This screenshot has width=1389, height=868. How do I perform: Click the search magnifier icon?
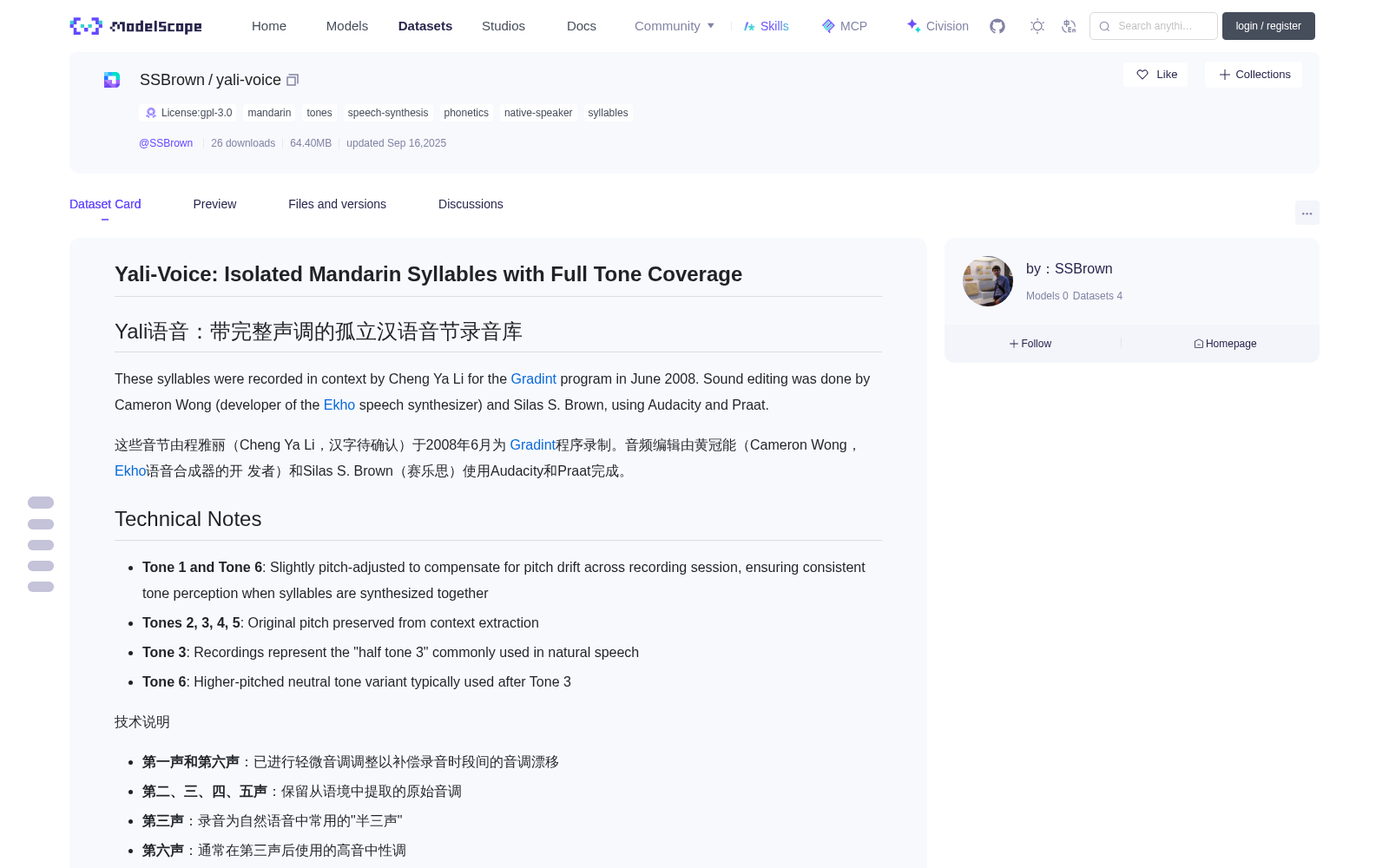point(1104,26)
